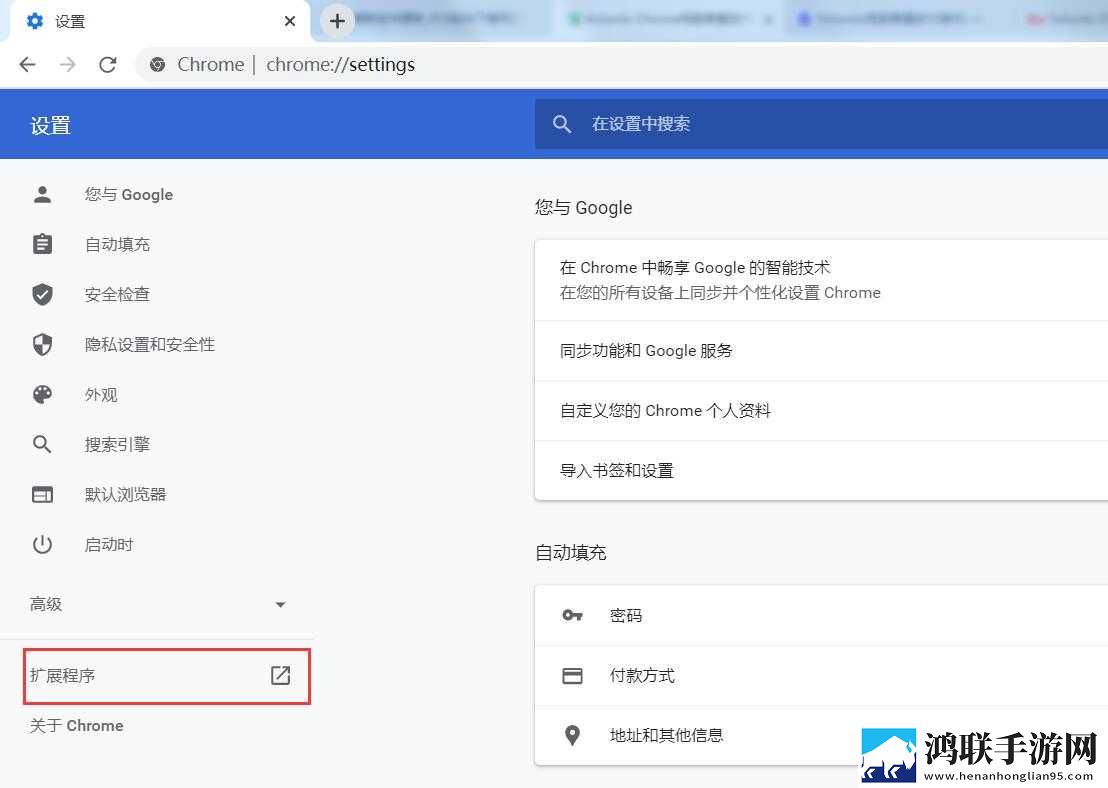Click the 在设置中搜索 search field
The height and width of the screenshot is (788, 1108).
(x=821, y=124)
